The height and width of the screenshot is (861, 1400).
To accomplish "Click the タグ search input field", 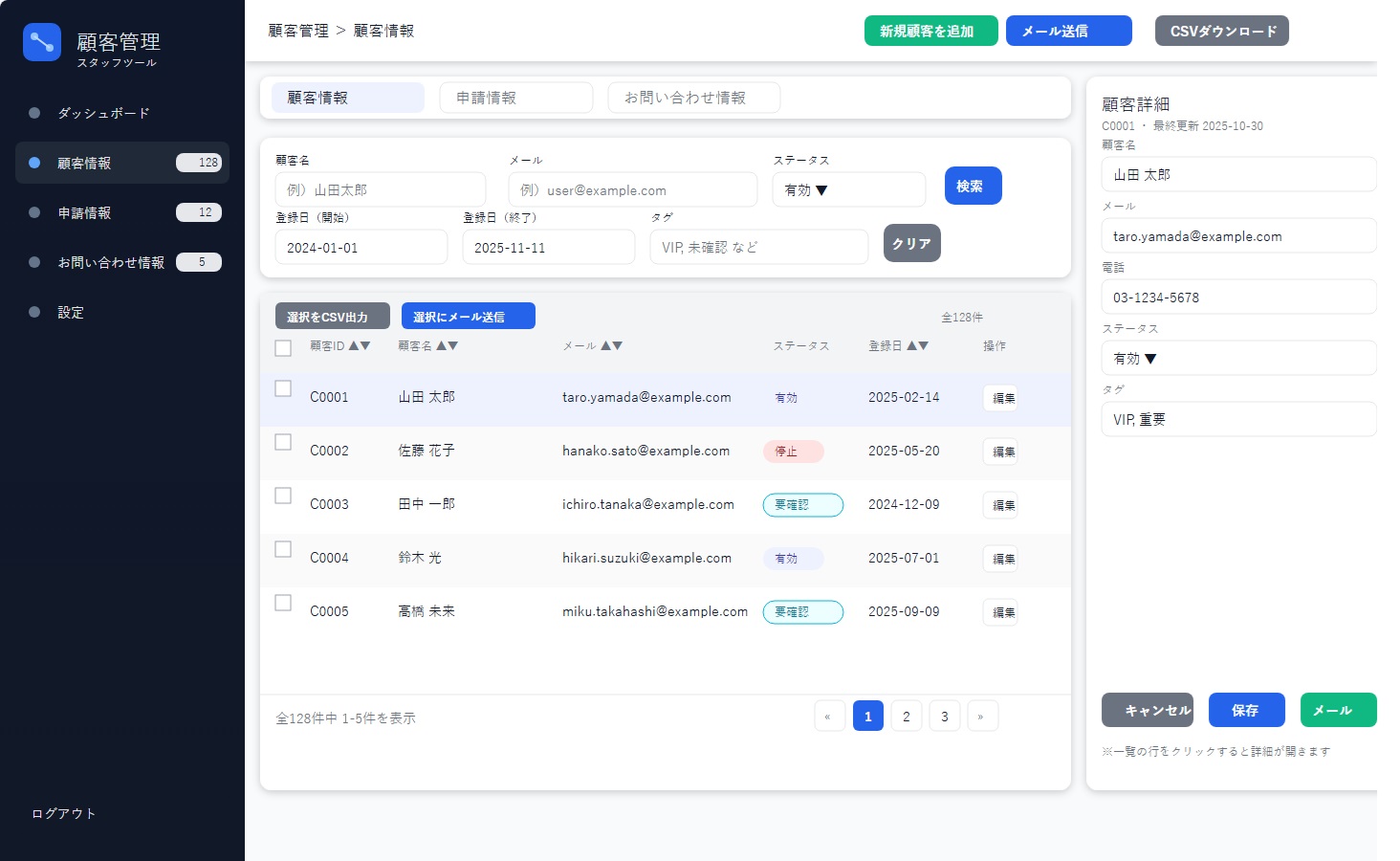I will click(758, 247).
